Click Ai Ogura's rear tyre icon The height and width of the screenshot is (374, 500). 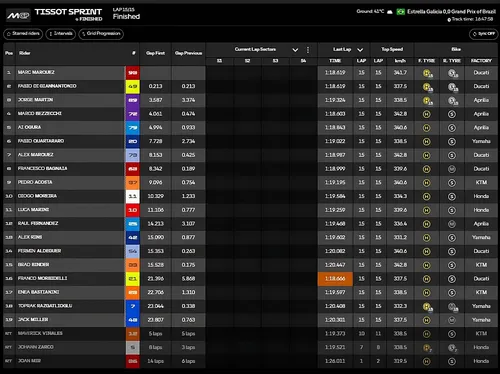(x=452, y=128)
